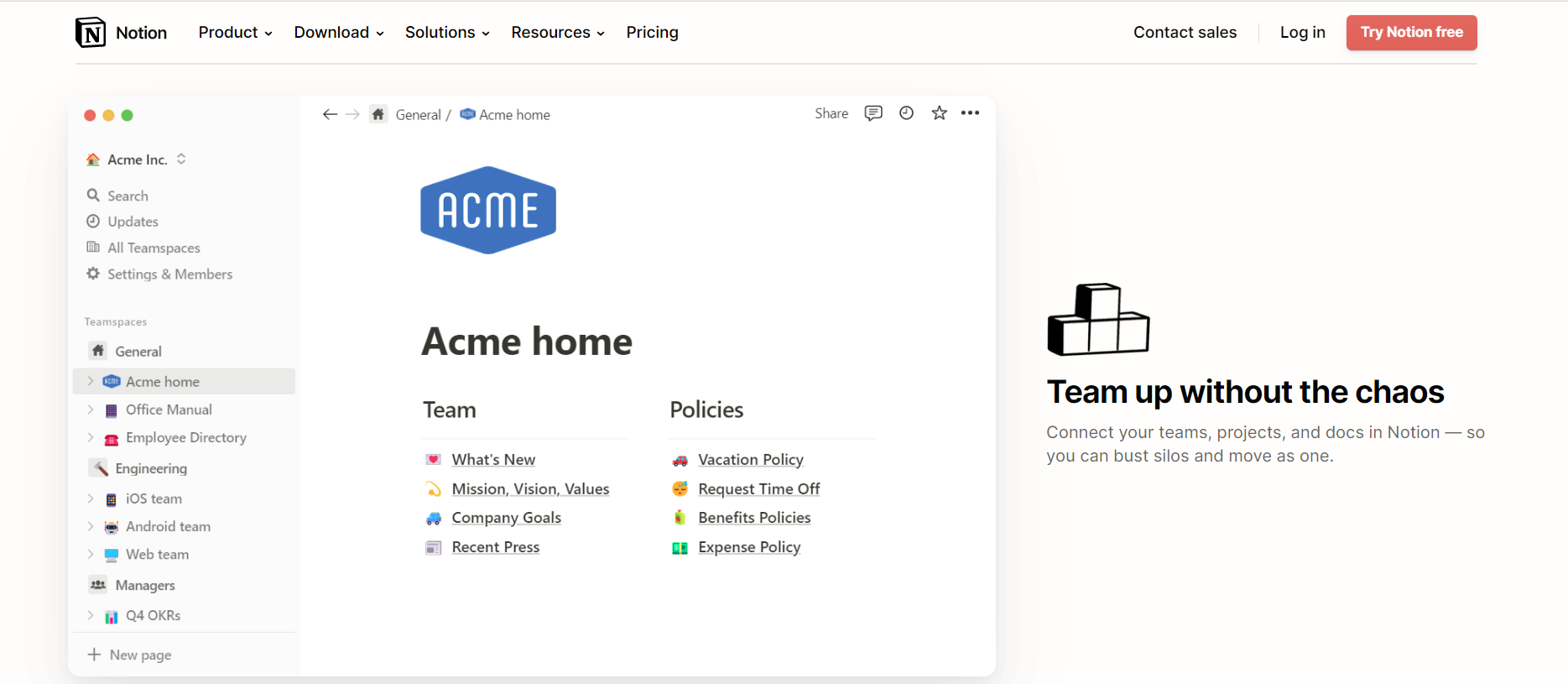Screen dimensions: 1568x684
Task: Click the Teamspaces sidebar label
Action: click(116, 321)
